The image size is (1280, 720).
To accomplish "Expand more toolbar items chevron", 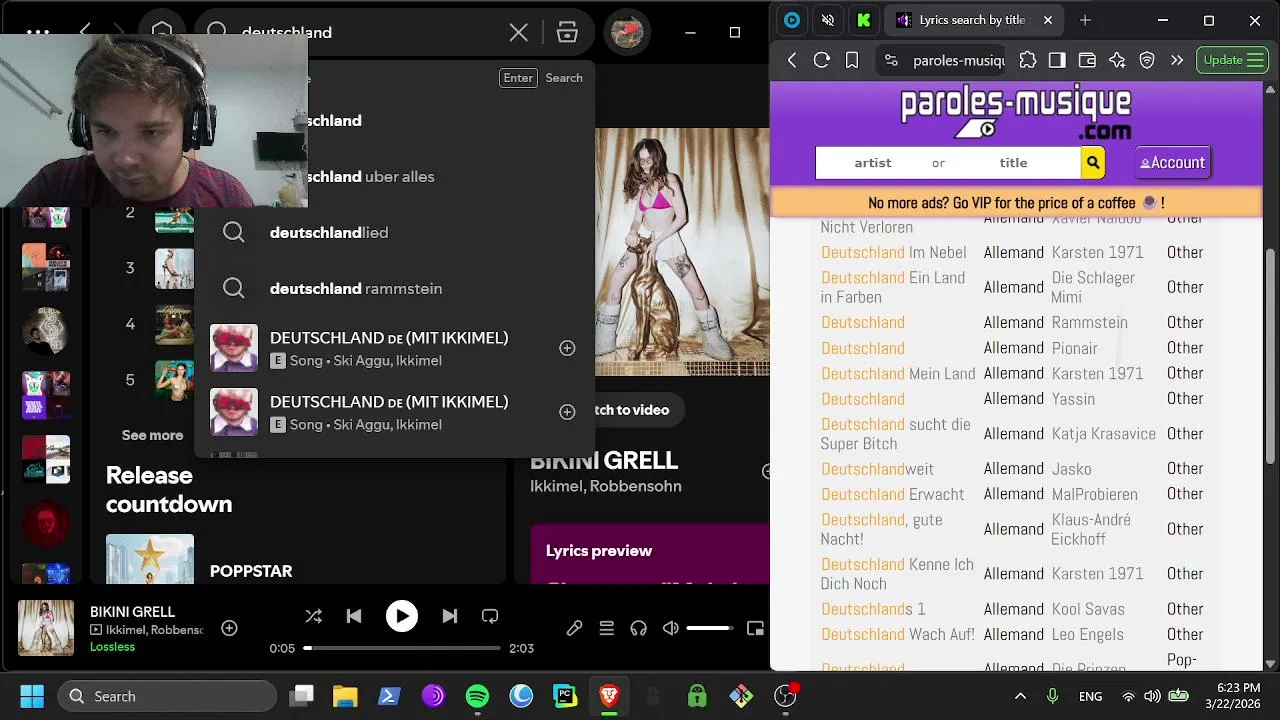I will (x=1177, y=60).
